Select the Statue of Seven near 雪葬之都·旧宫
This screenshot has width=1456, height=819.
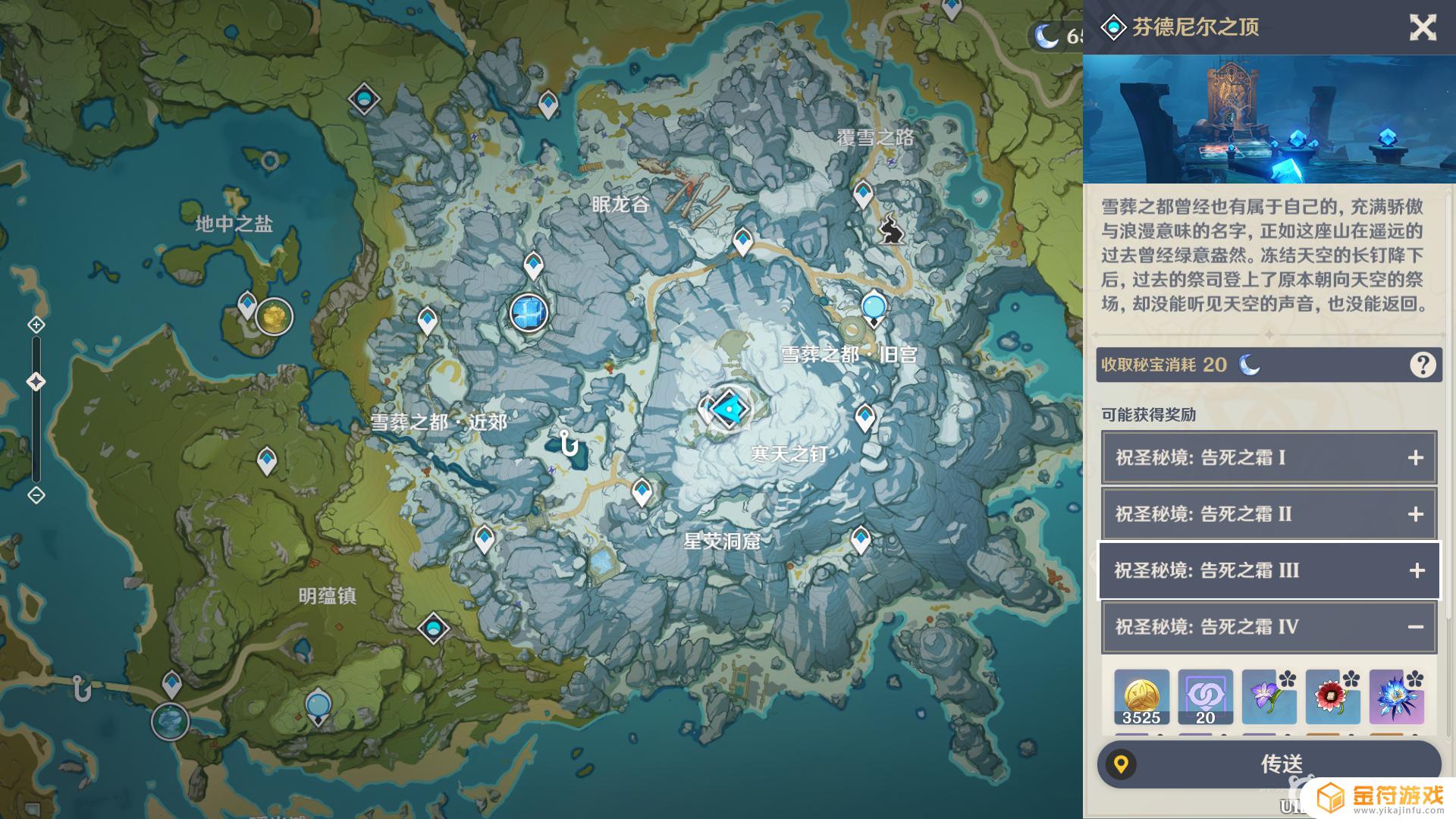pyautogui.click(x=874, y=309)
